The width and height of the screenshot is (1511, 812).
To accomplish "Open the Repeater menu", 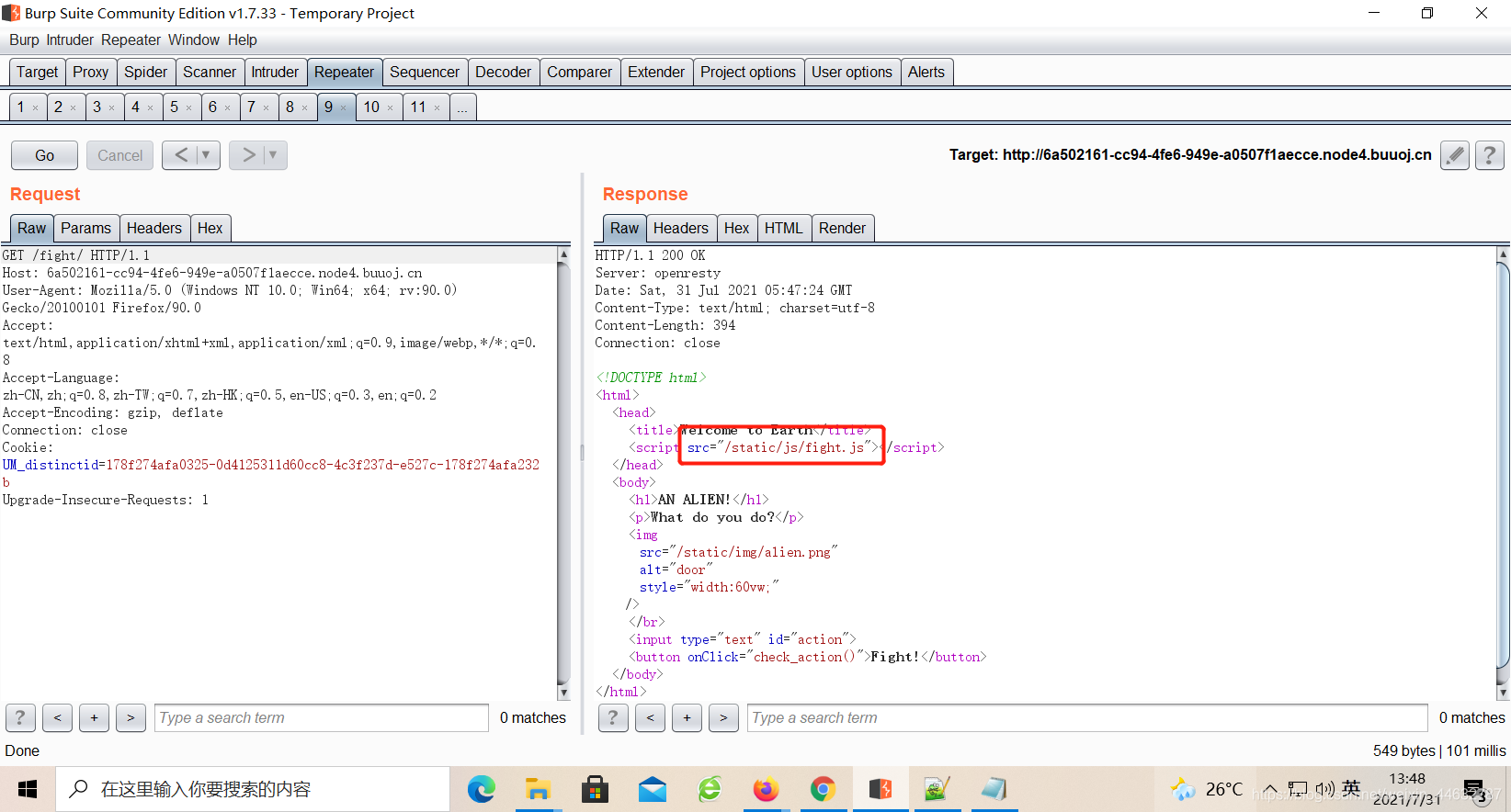I will [x=131, y=39].
